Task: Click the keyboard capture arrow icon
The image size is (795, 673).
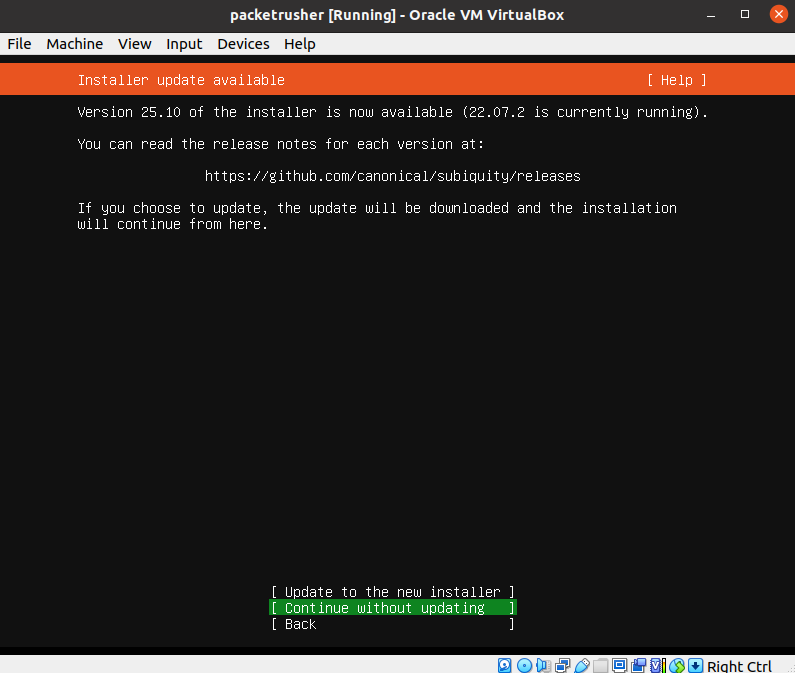Action: (695, 665)
